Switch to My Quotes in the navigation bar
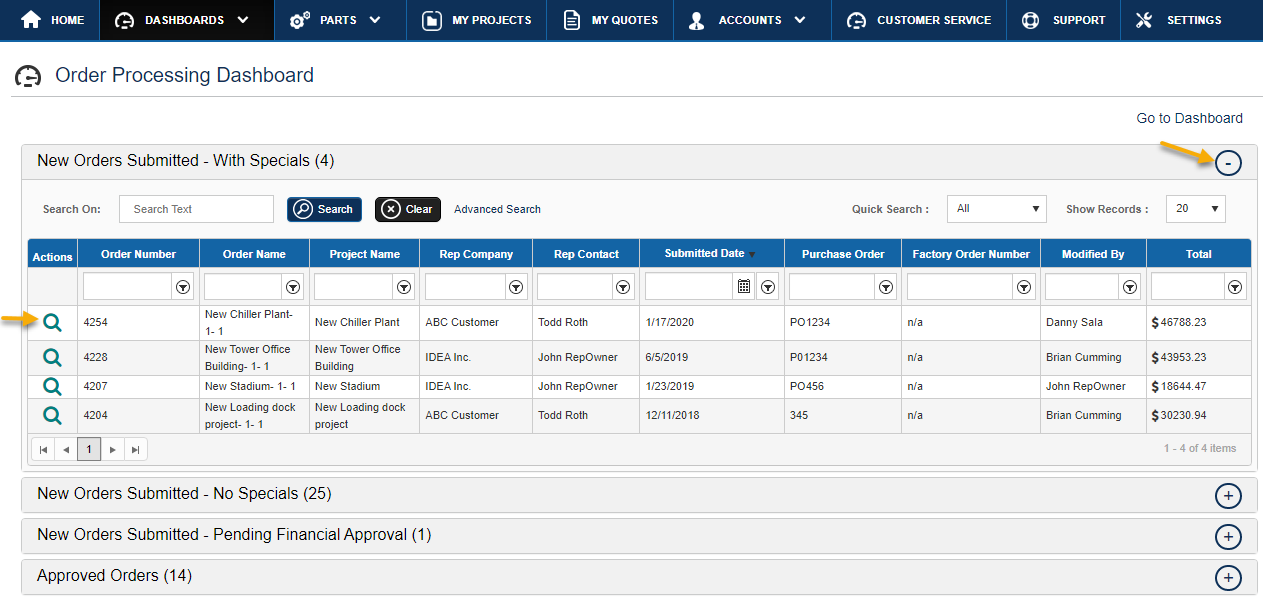The height and width of the screenshot is (599, 1263). 609,19
